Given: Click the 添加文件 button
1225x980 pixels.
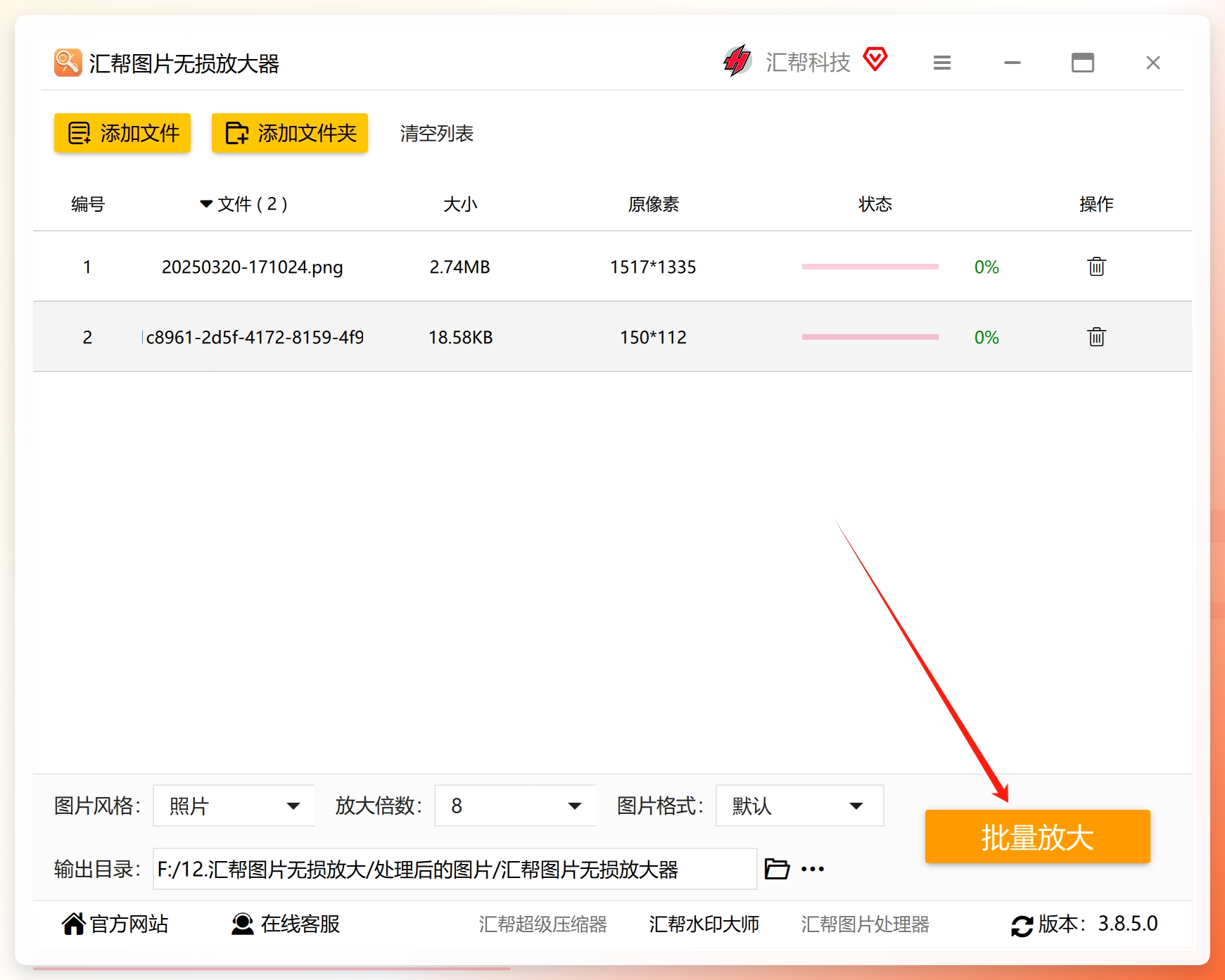Looking at the screenshot, I should click(122, 133).
